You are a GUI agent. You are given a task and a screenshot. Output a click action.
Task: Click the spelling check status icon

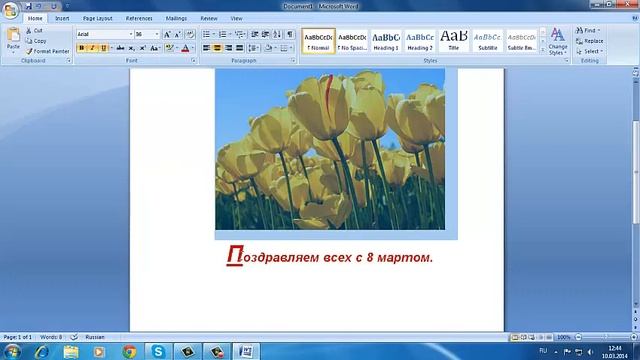[x=74, y=337]
